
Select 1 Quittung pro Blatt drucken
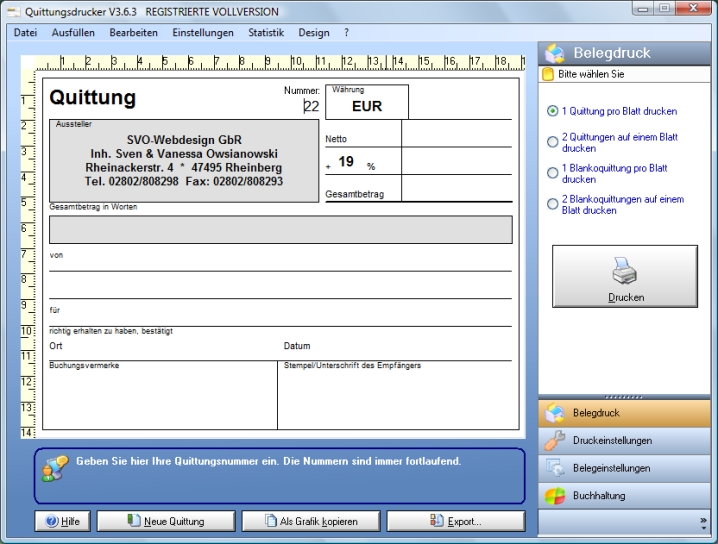[552, 112]
